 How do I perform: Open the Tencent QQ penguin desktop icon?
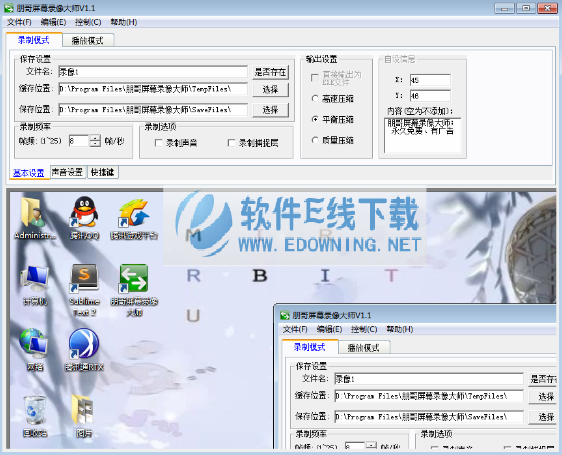(x=84, y=218)
